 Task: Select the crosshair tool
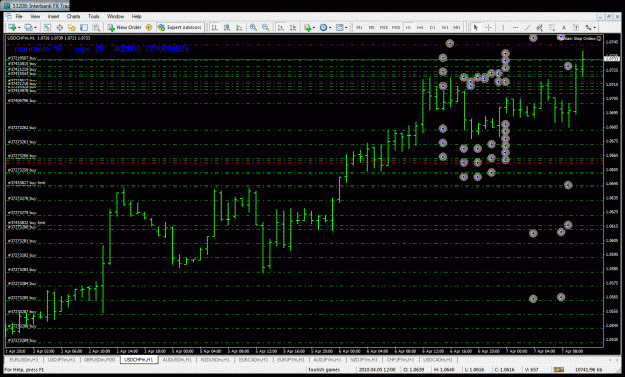coord(488,27)
